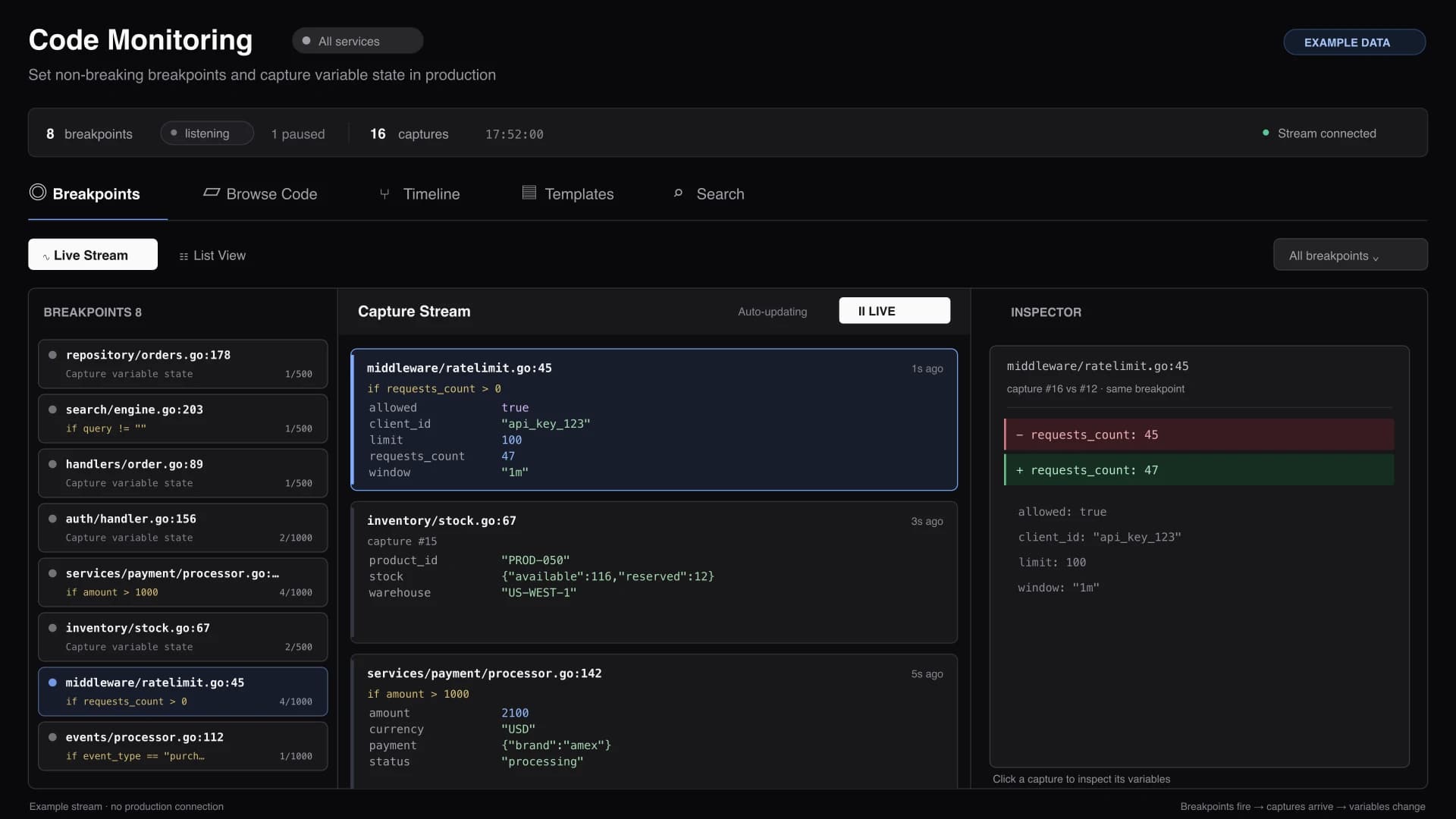Click the Timeline branch icon
1456x819 pixels.
click(x=384, y=194)
